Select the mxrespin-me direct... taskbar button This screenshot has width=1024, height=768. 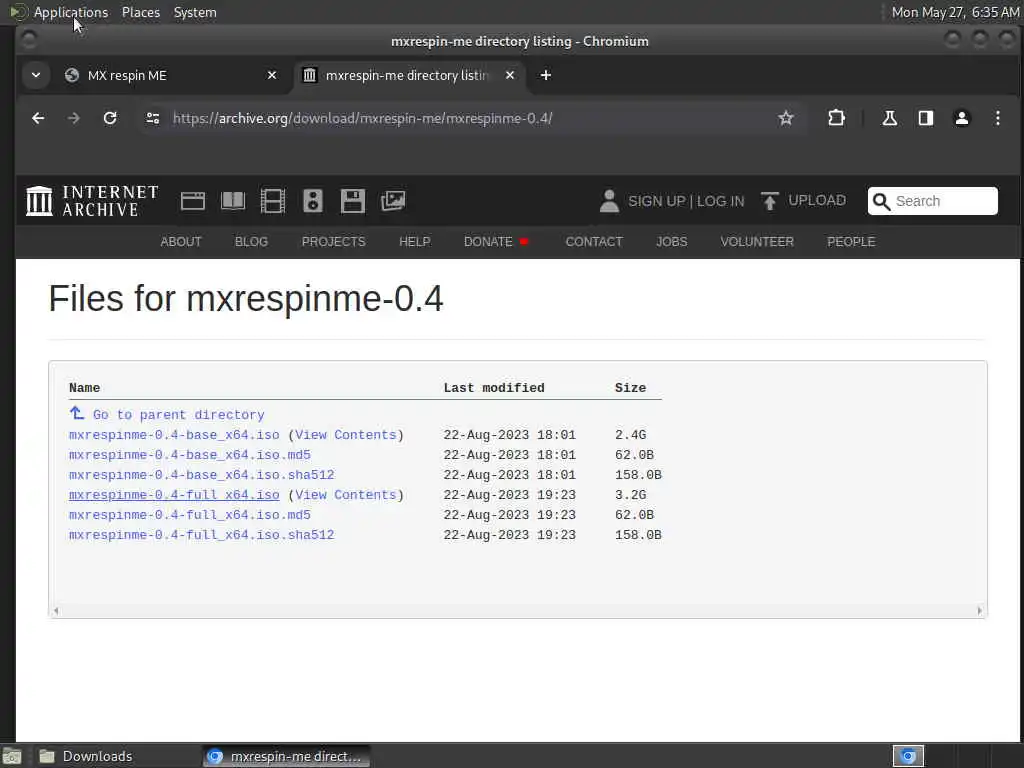(x=285, y=756)
